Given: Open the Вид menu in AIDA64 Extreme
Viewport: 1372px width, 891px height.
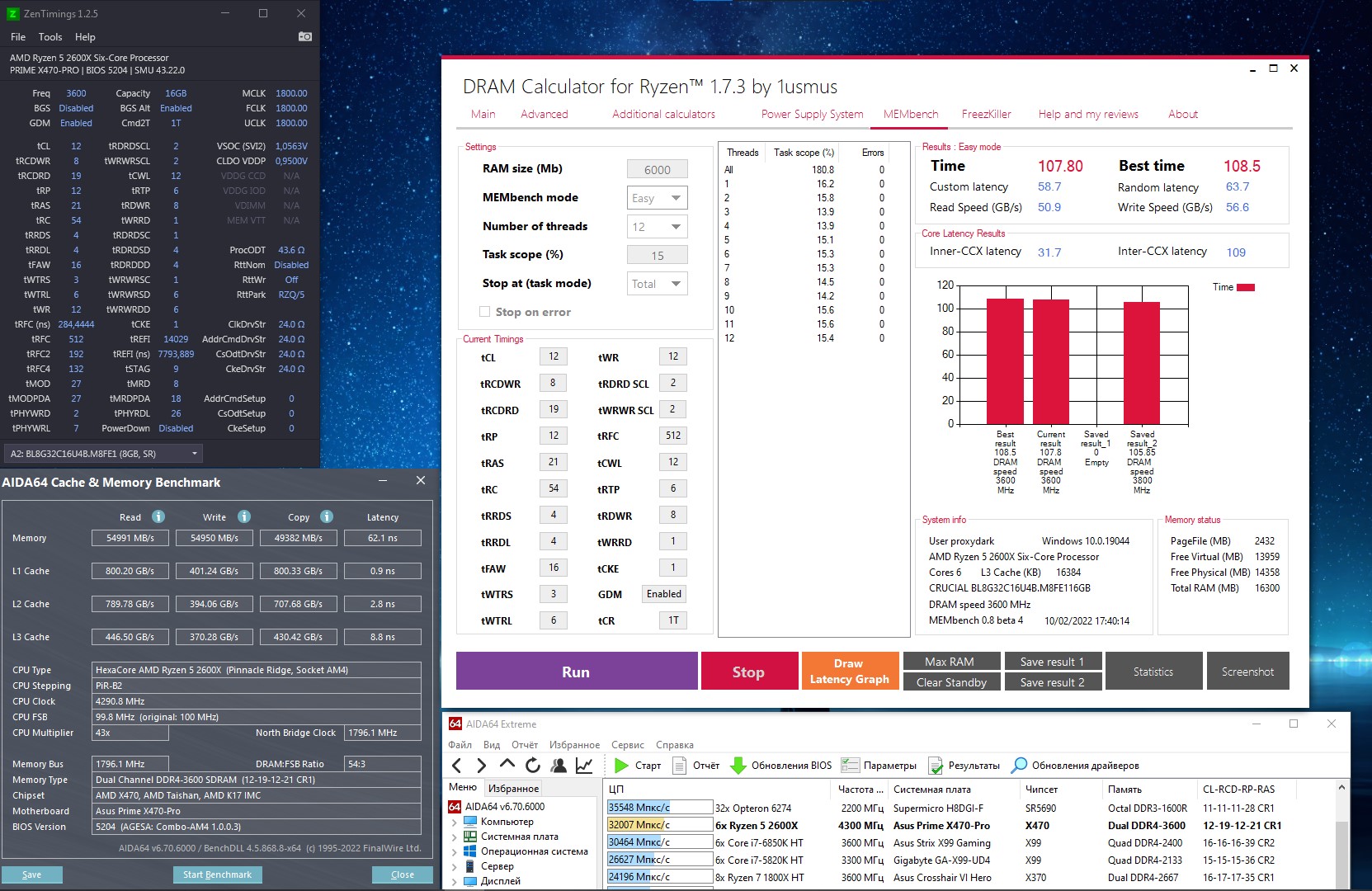Looking at the screenshot, I should coord(492,744).
